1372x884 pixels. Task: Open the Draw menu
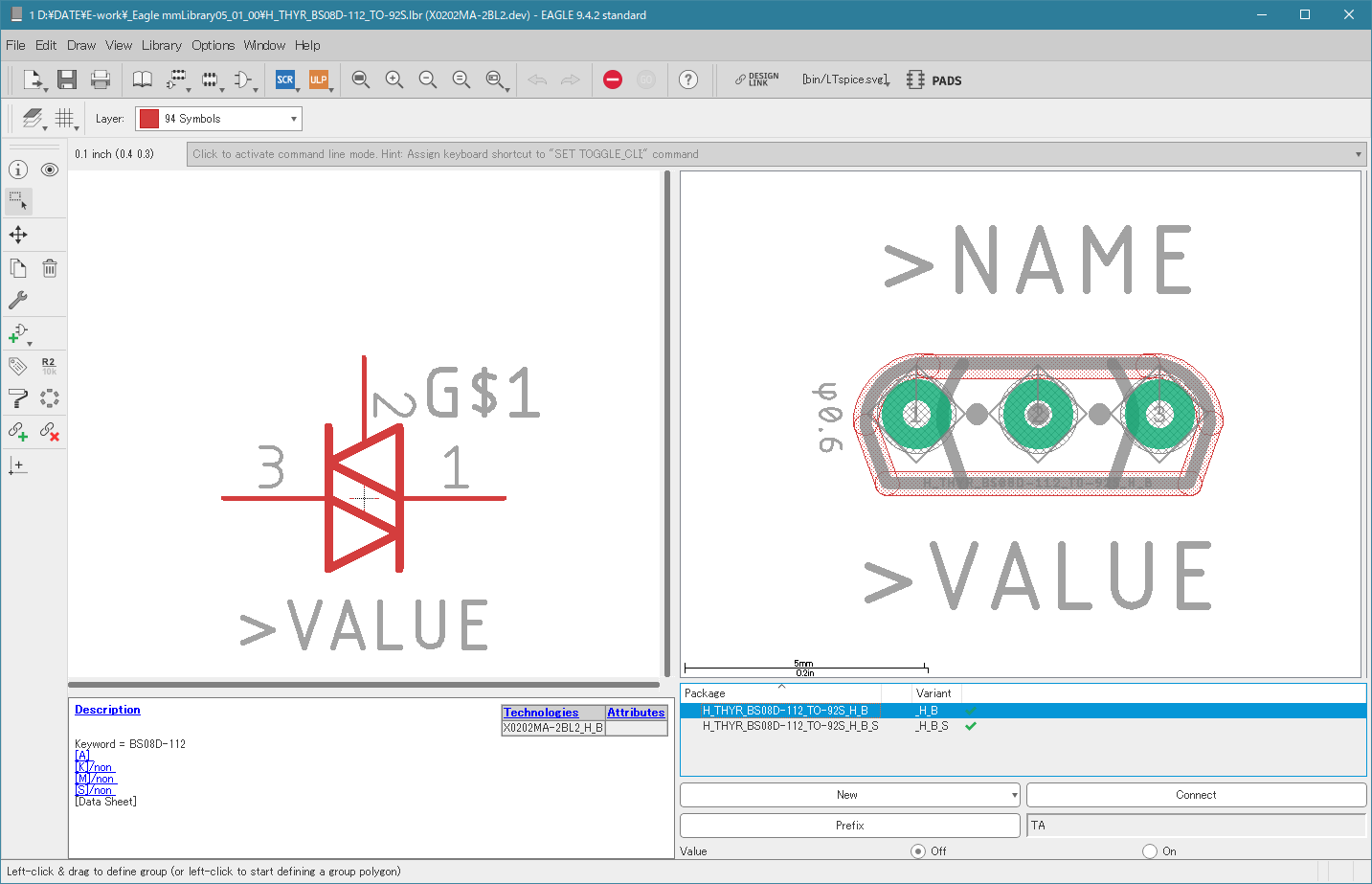click(x=81, y=45)
